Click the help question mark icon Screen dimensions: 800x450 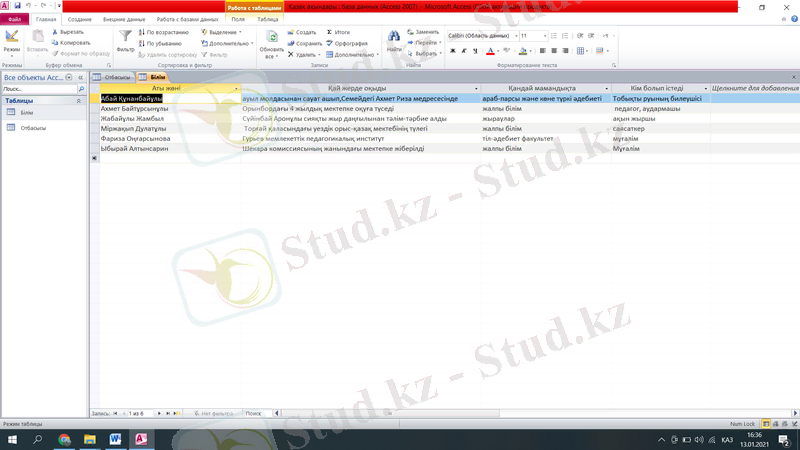click(794, 19)
